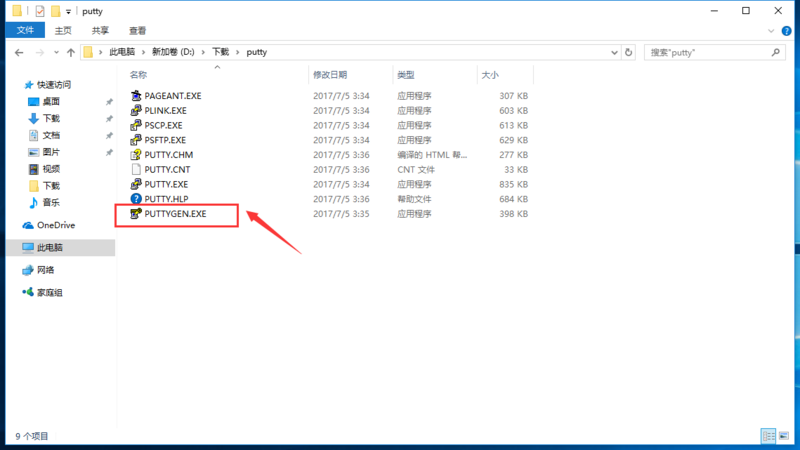Click the 2017/7/5 3:35 date cell
Viewport: 800px width, 450px height.
coord(341,214)
